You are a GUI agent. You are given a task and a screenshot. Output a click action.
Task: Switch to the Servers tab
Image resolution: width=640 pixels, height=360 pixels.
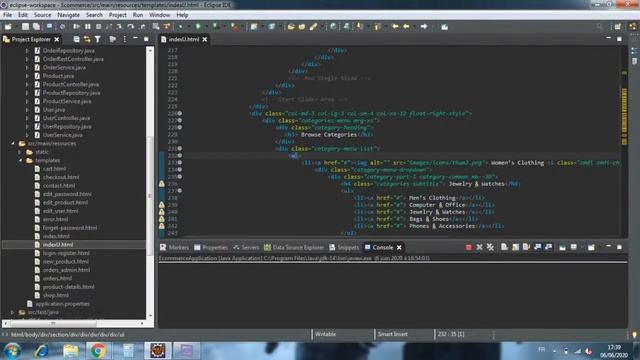246,247
